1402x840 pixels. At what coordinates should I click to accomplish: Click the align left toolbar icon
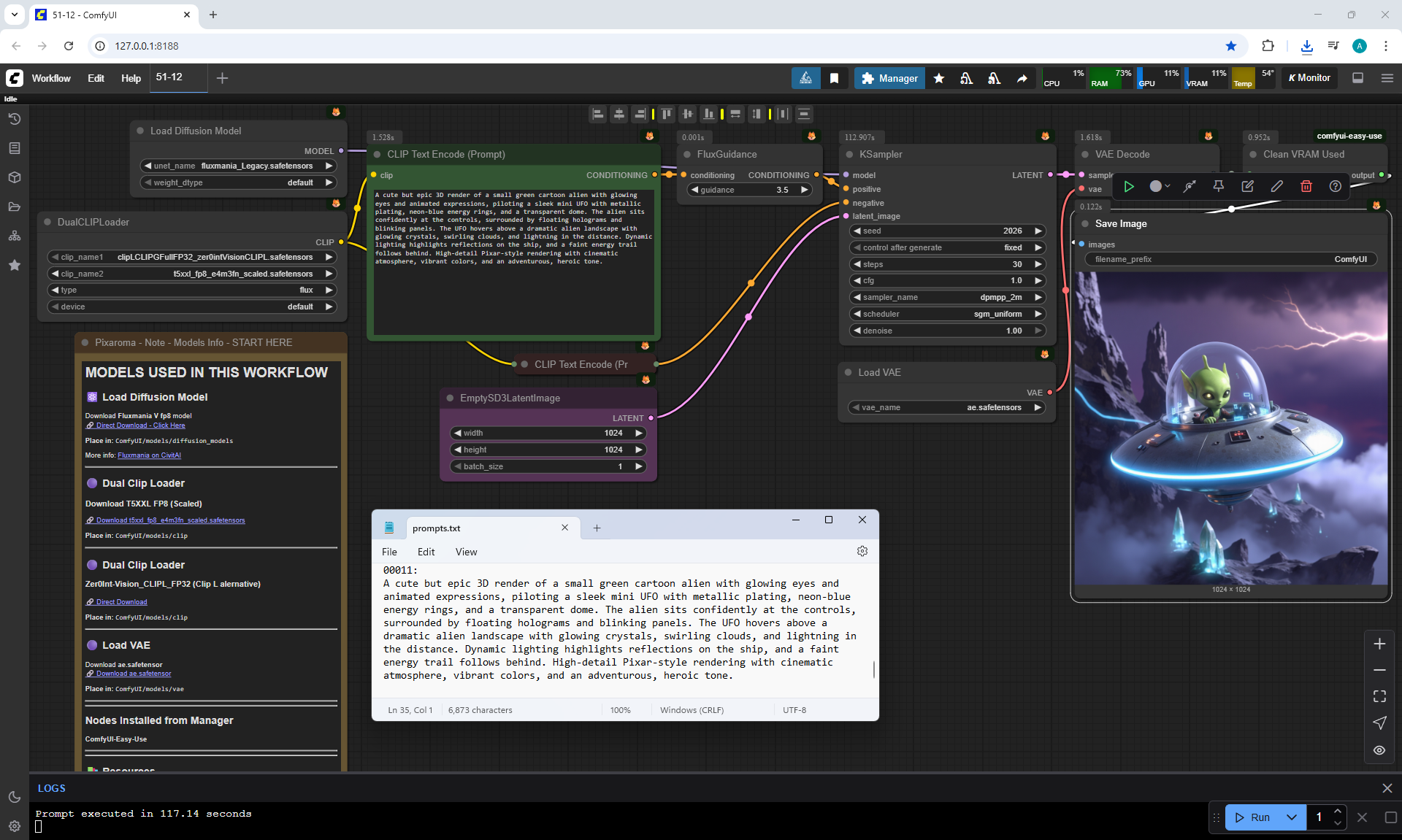pyautogui.click(x=598, y=114)
